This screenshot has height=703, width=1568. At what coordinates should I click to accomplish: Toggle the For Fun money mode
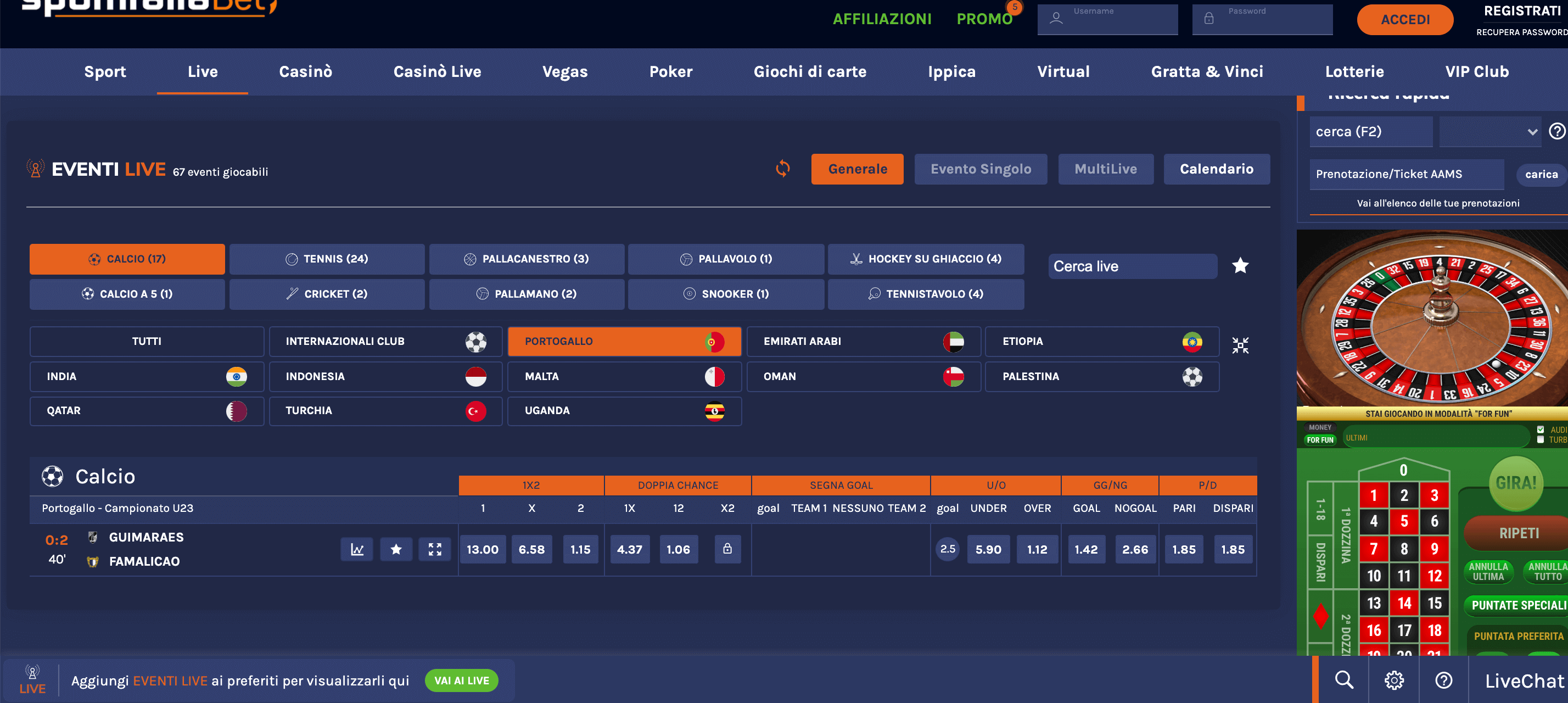point(1320,439)
